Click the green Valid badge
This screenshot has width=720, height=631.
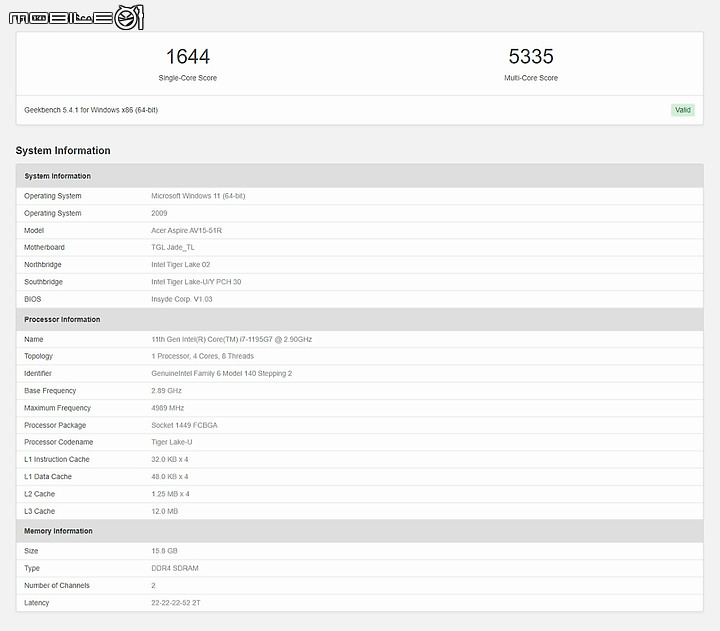click(x=682, y=110)
